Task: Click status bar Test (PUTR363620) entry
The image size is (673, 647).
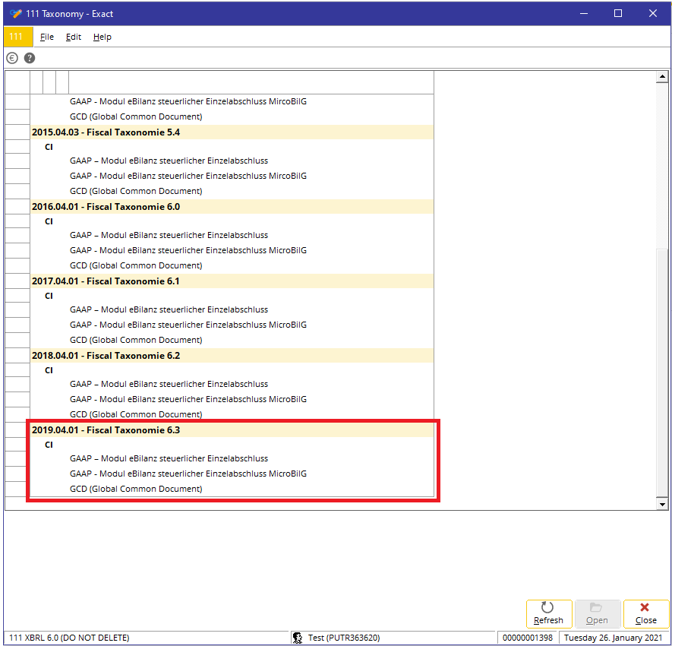Action: click(x=344, y=638)
